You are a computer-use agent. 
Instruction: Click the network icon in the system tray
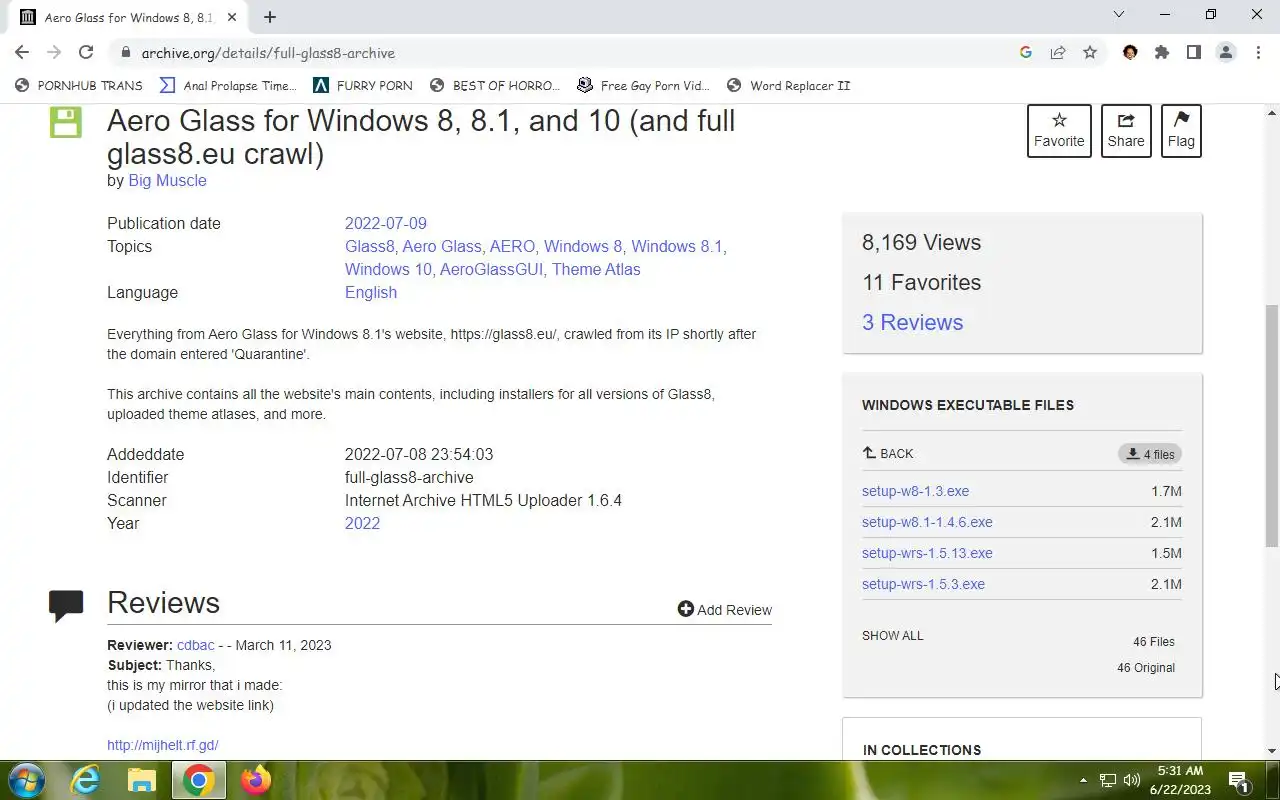click(x=1108, y=780)
